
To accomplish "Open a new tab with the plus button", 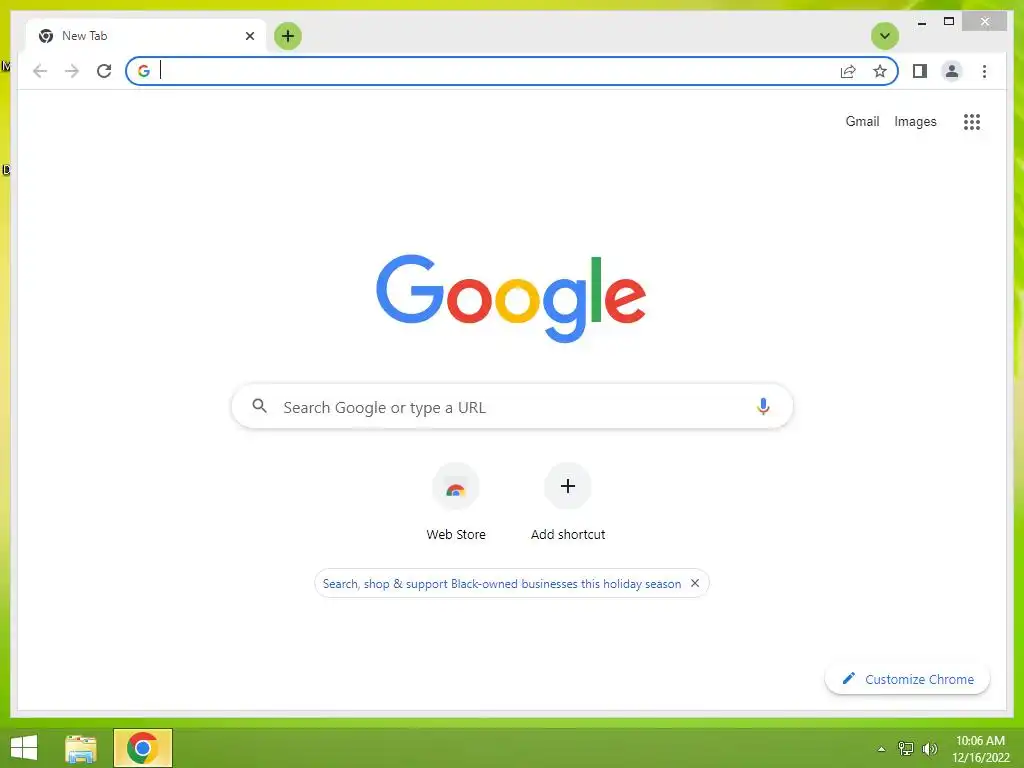I will point(288,36).
